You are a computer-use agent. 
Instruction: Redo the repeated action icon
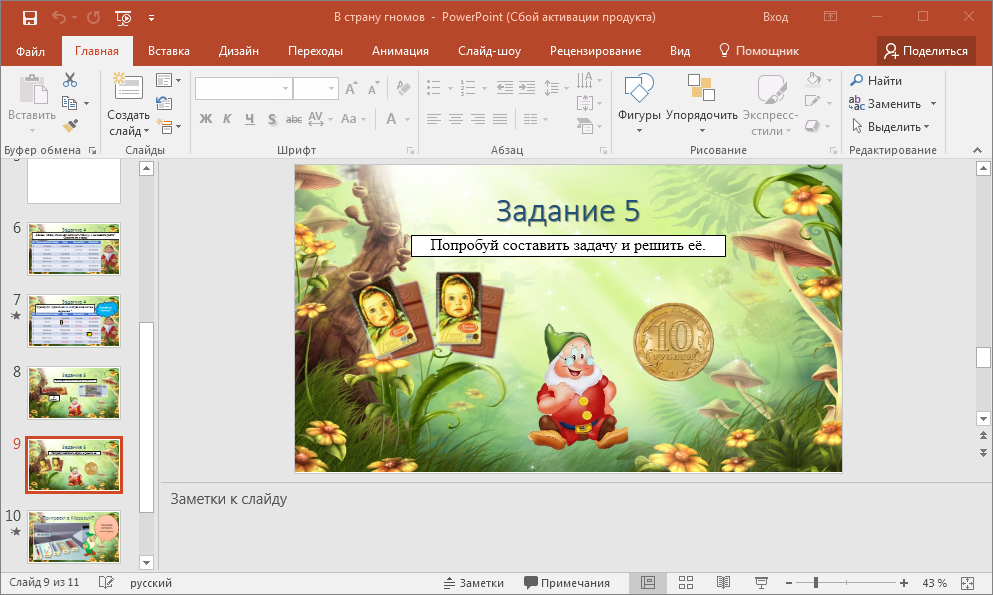[94, 18]
